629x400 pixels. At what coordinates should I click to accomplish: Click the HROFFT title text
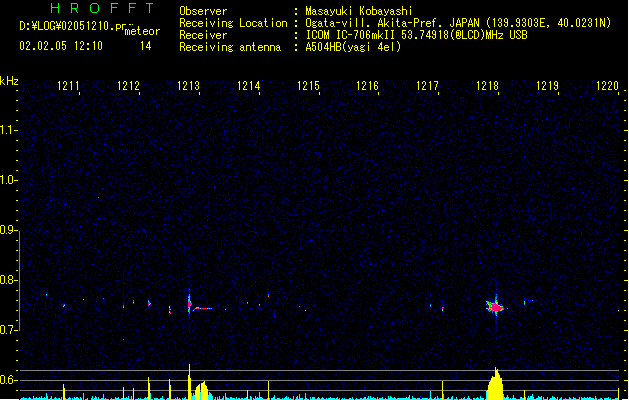coord(102,8)
